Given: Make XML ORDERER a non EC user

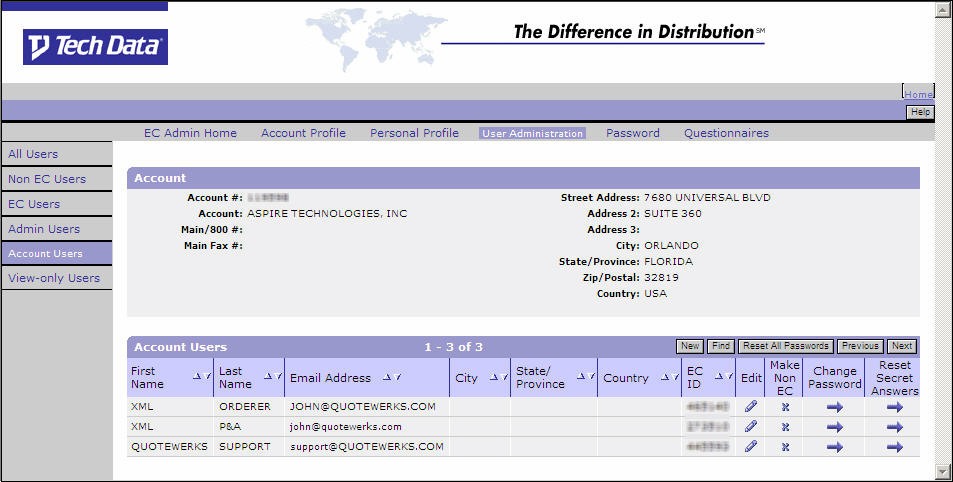Looking at the screenshot, I should click(785, 407).
